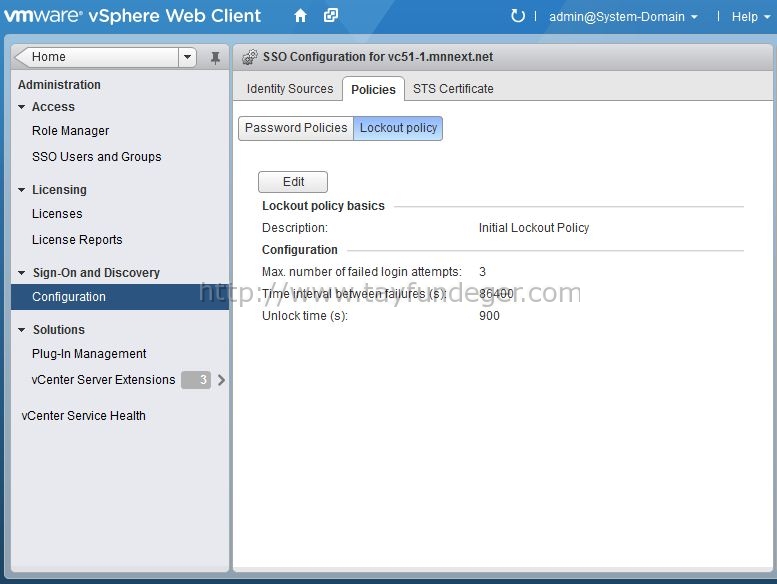Open License Reports
Image resolution: width=777 pixels, height=584 pixels.
point(77,240)
